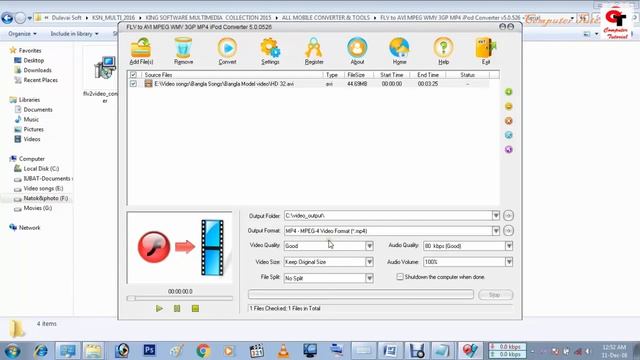
Task: Click the Start Time column header
Action: pos(391,75)
